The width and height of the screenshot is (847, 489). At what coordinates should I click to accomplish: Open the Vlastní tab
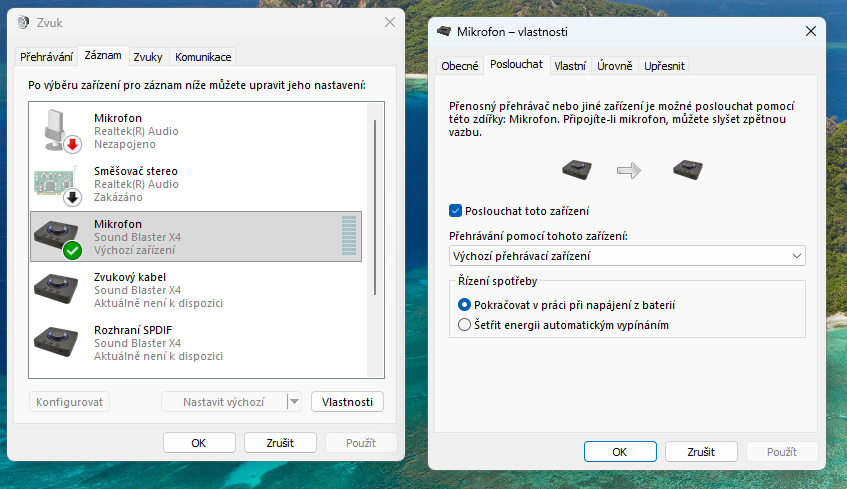(570, 66)
